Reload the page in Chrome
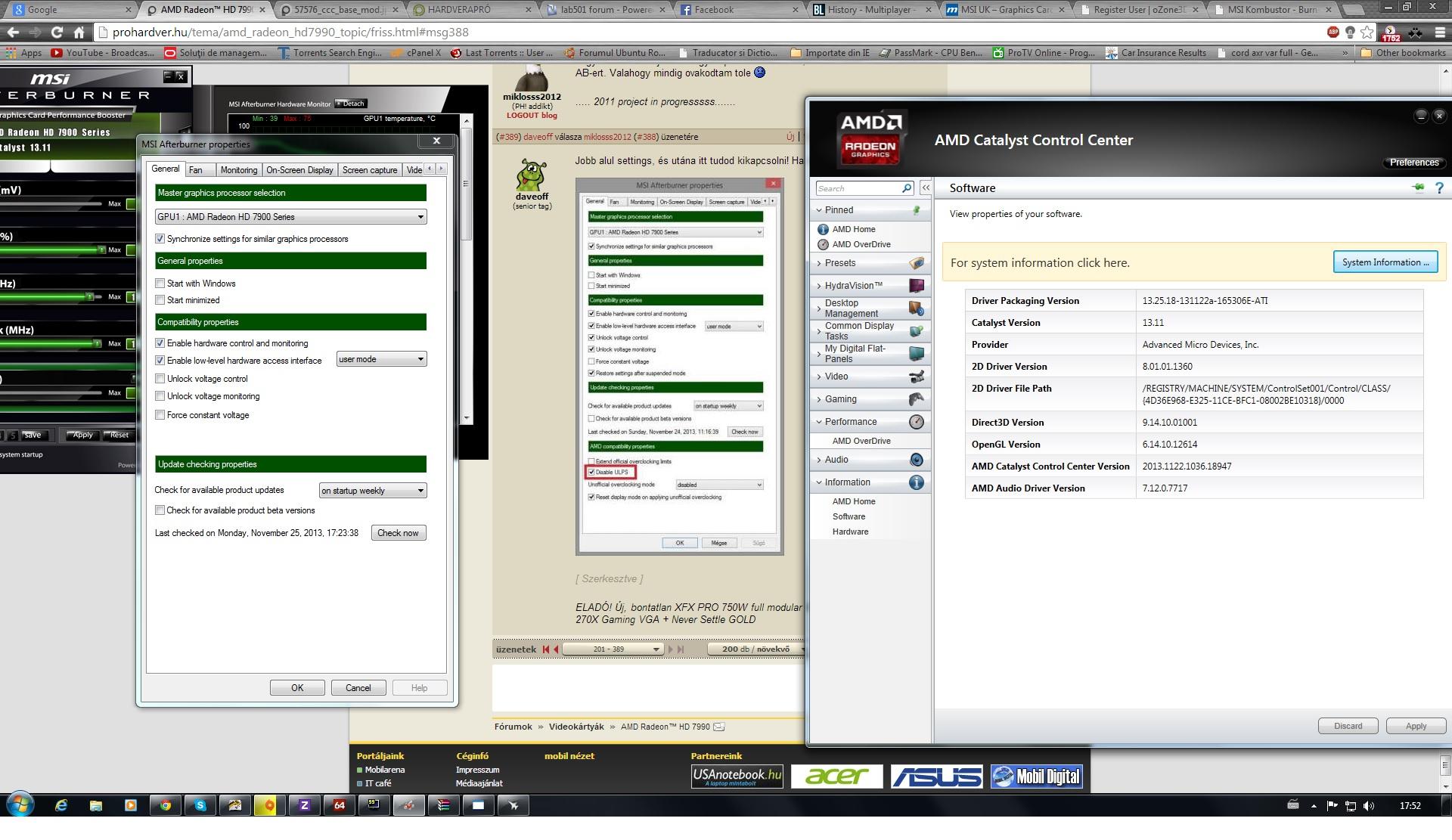 pos(57,33)
